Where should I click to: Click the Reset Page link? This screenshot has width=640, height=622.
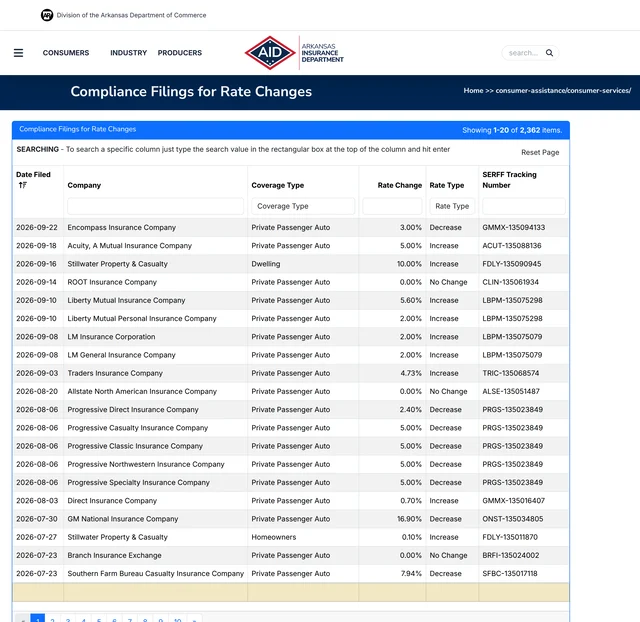coord(540,152)
